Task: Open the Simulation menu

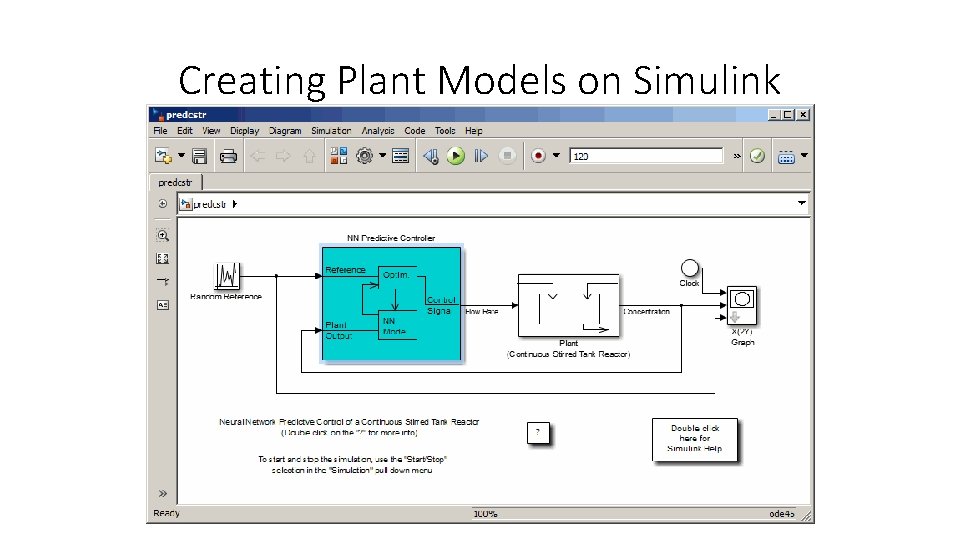Action: [331, 130]
